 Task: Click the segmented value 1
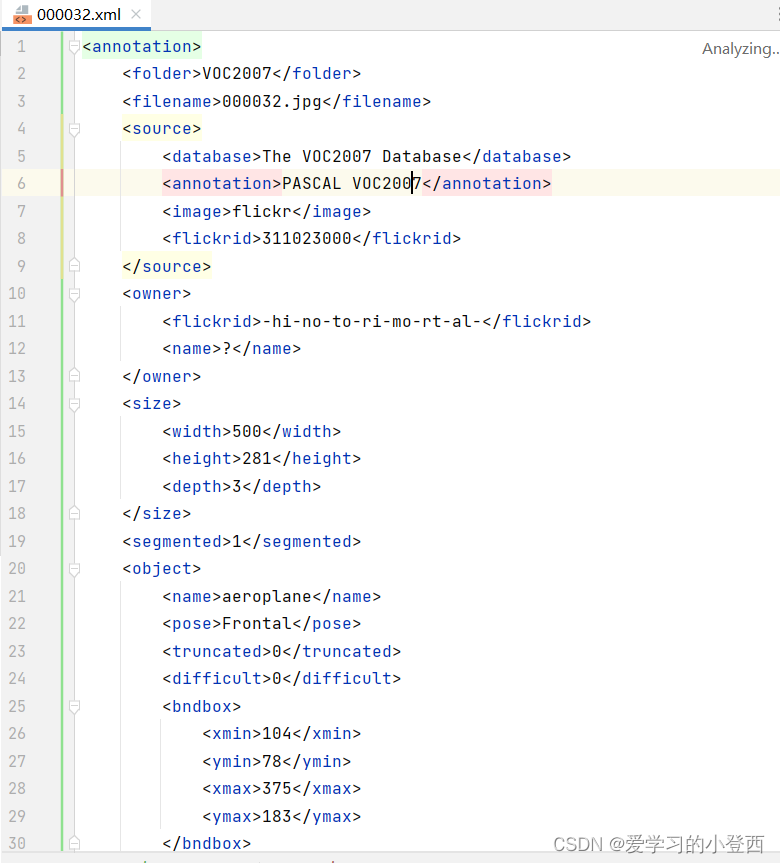click(237, 542)
